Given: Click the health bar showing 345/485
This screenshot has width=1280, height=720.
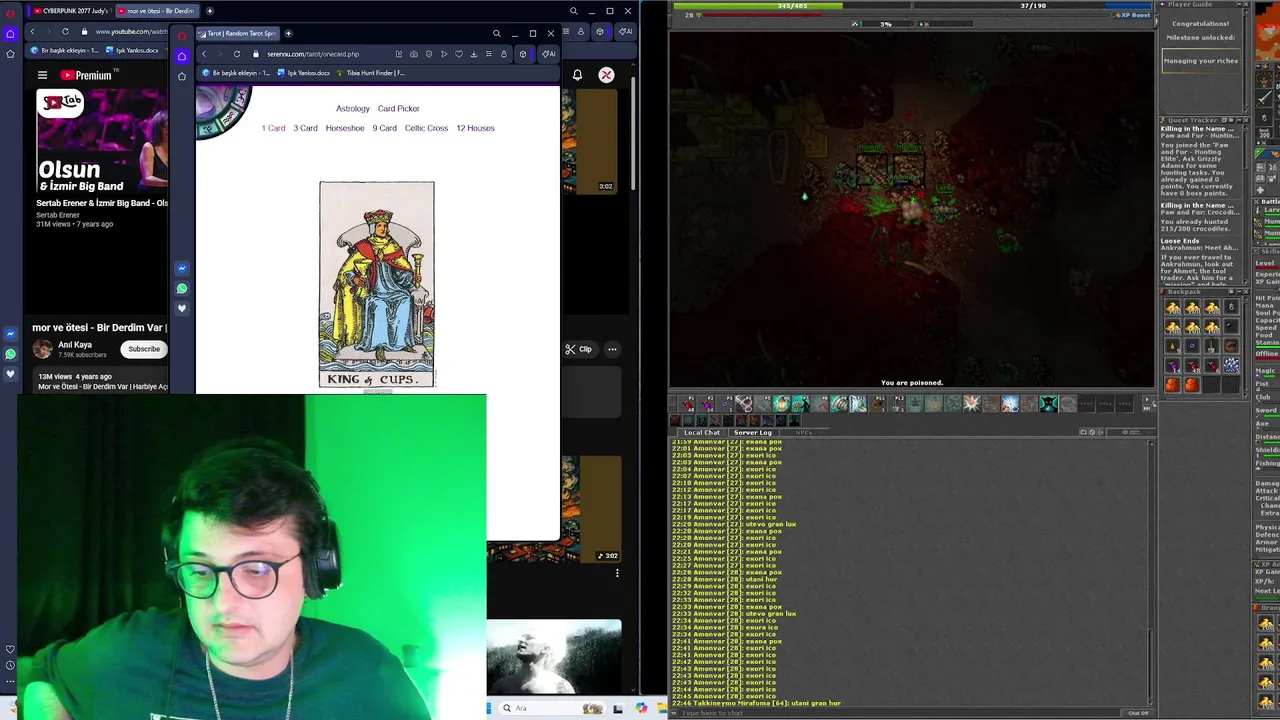Looking at the screenshot, I should 792,6.
